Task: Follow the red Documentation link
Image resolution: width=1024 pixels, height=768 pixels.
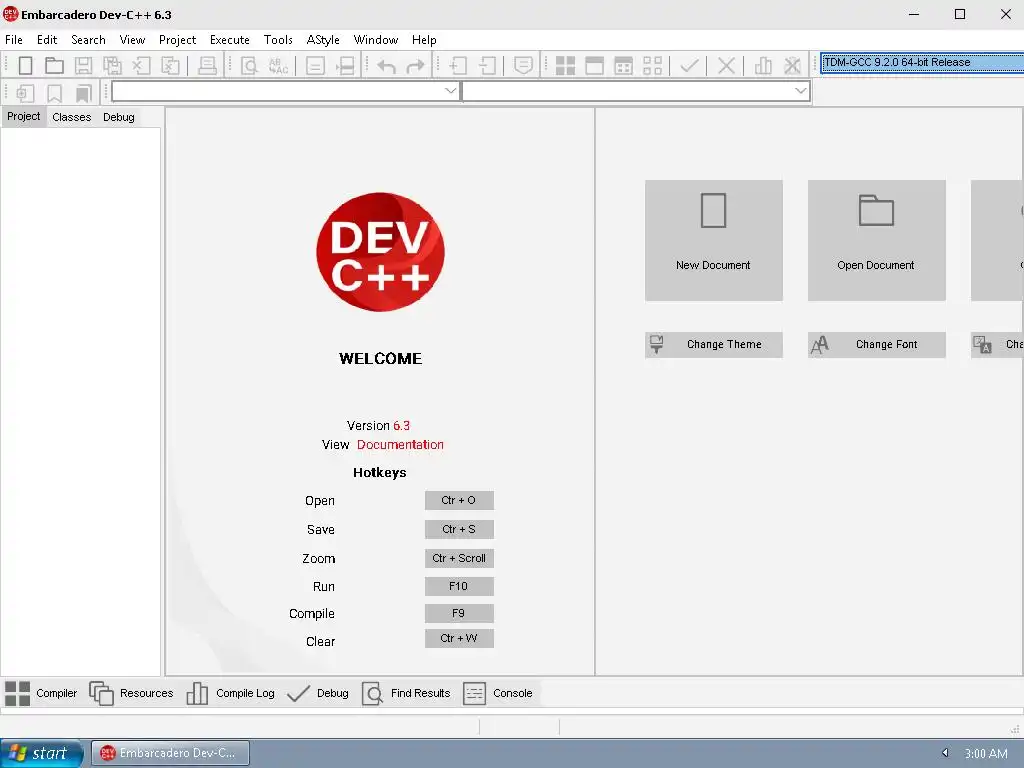Action: pos(400,445)
